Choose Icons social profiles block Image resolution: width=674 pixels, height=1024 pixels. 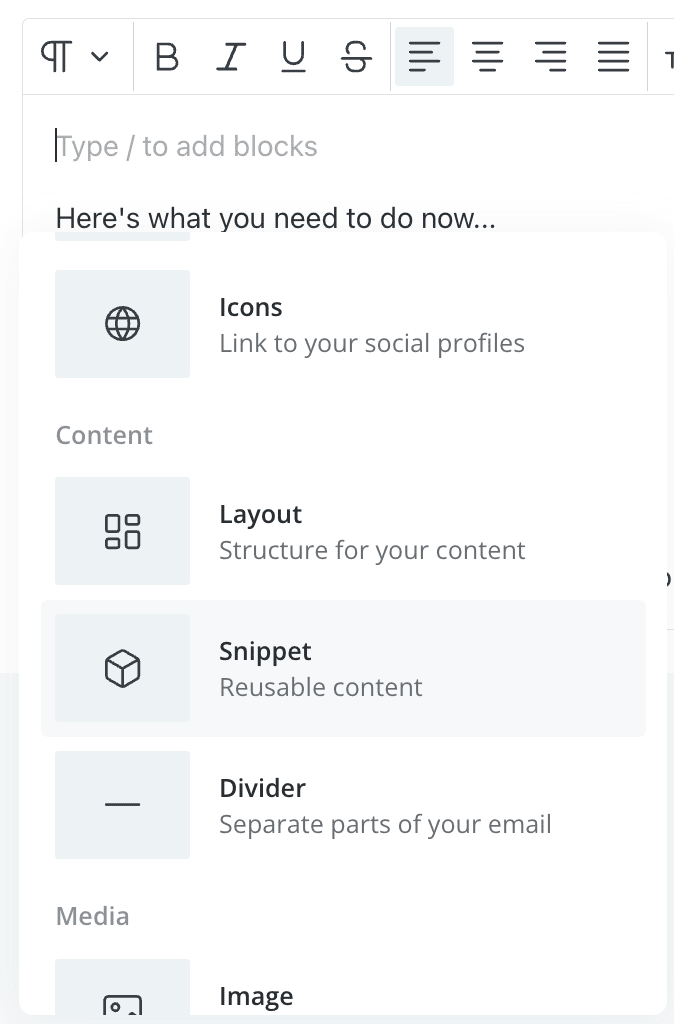pyautogui.click(x=344, y=324)
